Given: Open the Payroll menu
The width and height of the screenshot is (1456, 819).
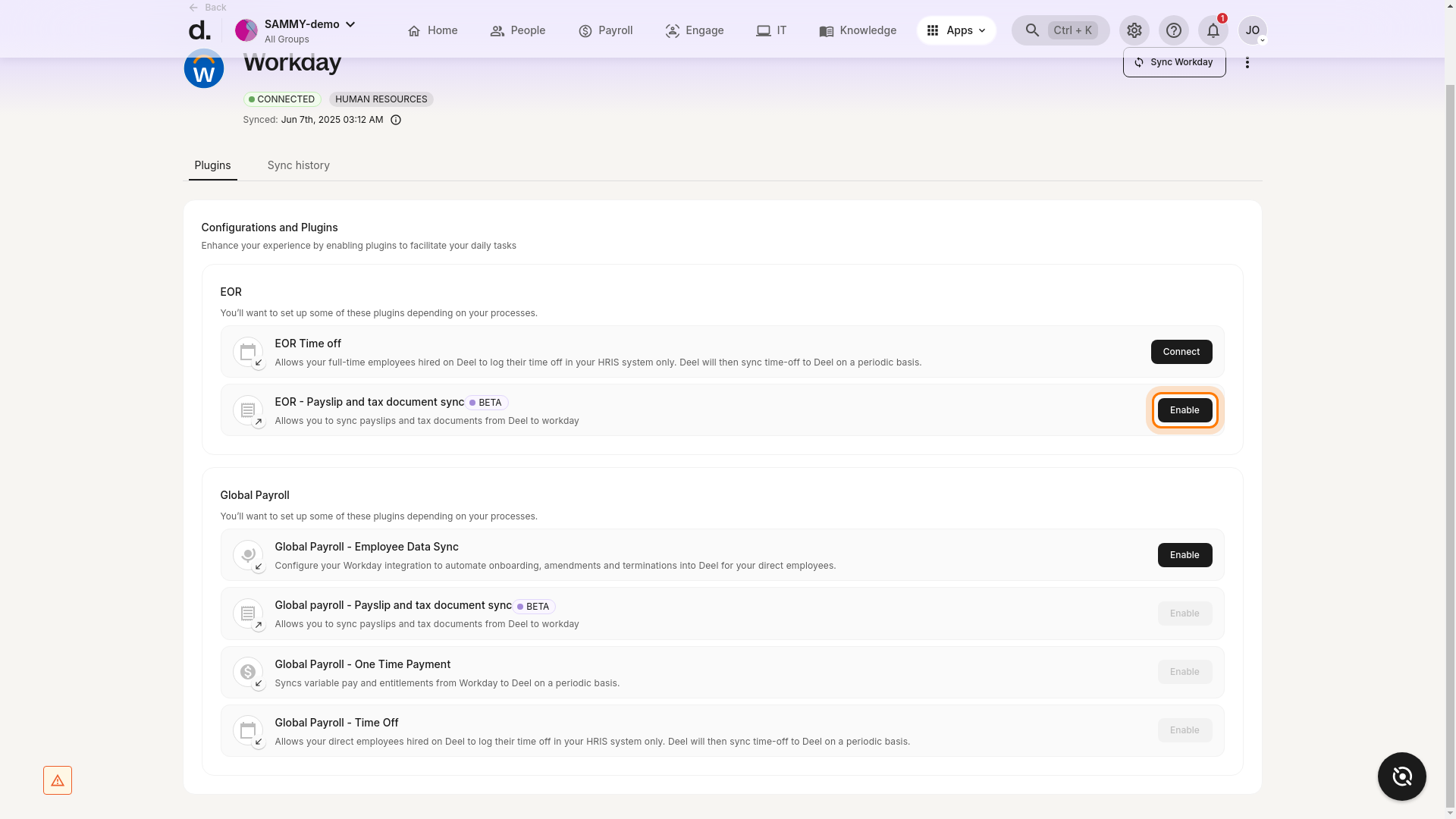Looking at the screenshot, I should tap(605, 30).
